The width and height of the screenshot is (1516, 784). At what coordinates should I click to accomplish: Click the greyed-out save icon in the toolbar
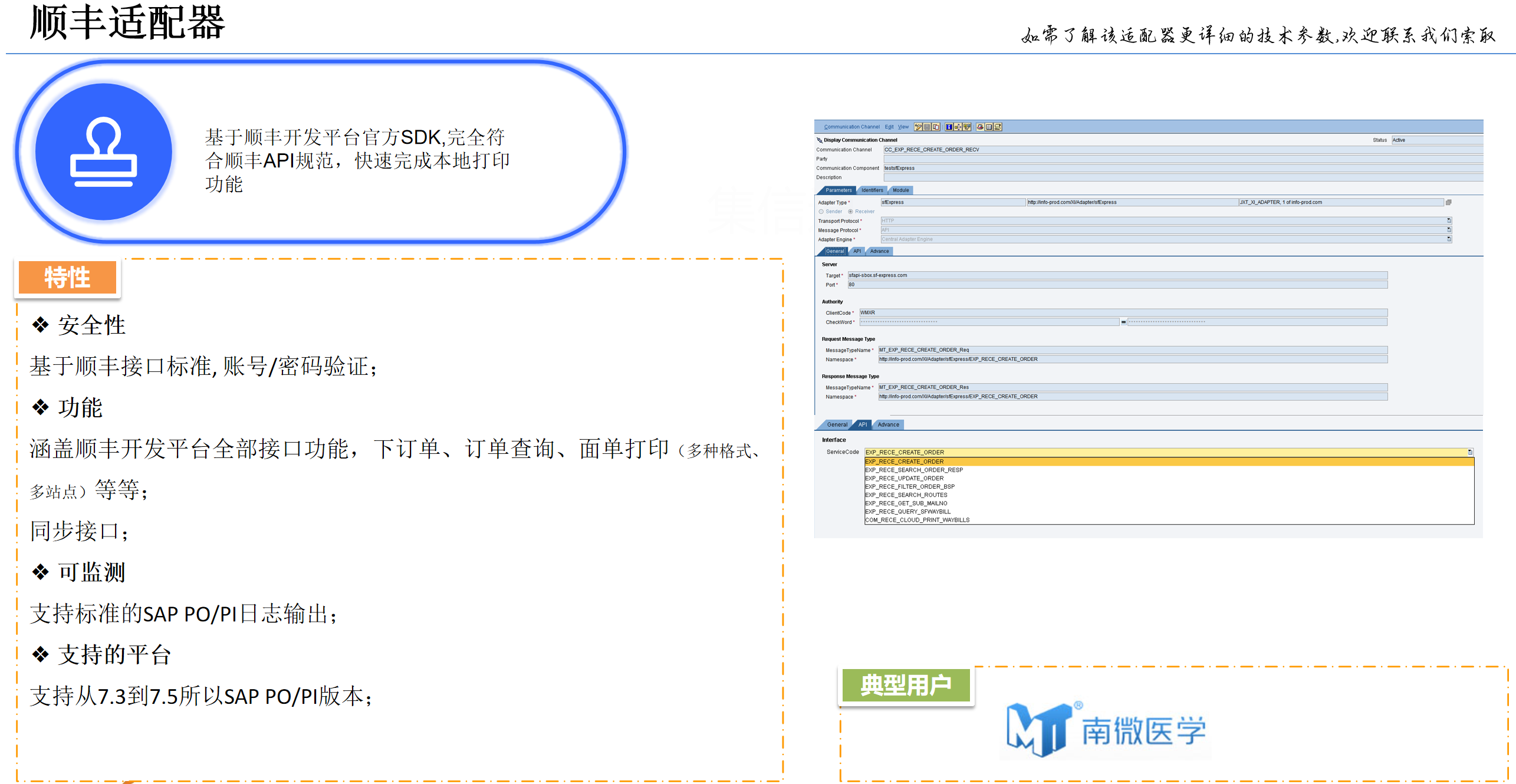(x=927, y=127)
